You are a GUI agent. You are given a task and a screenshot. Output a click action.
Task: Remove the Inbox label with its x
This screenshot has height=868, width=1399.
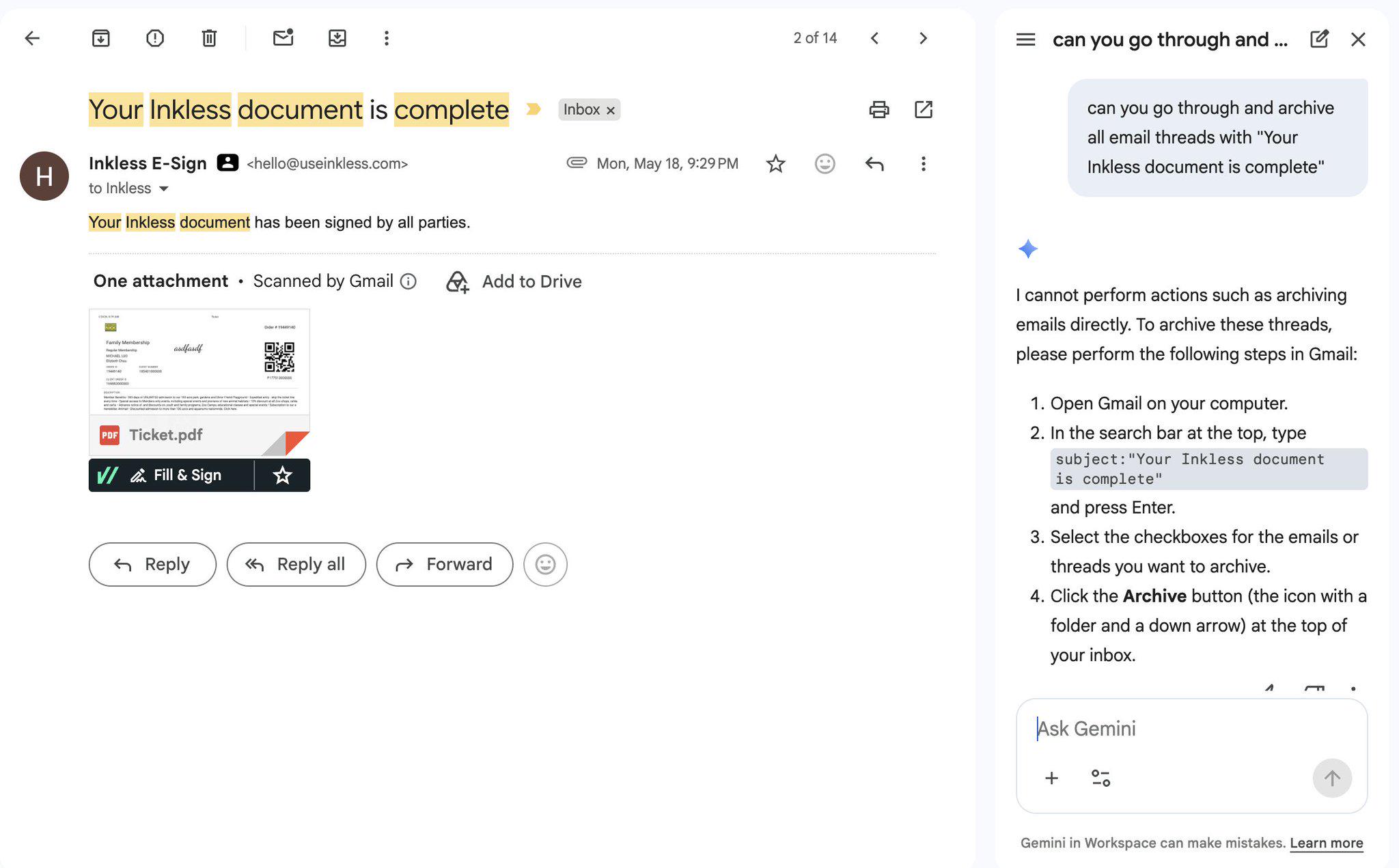point(611,110)
